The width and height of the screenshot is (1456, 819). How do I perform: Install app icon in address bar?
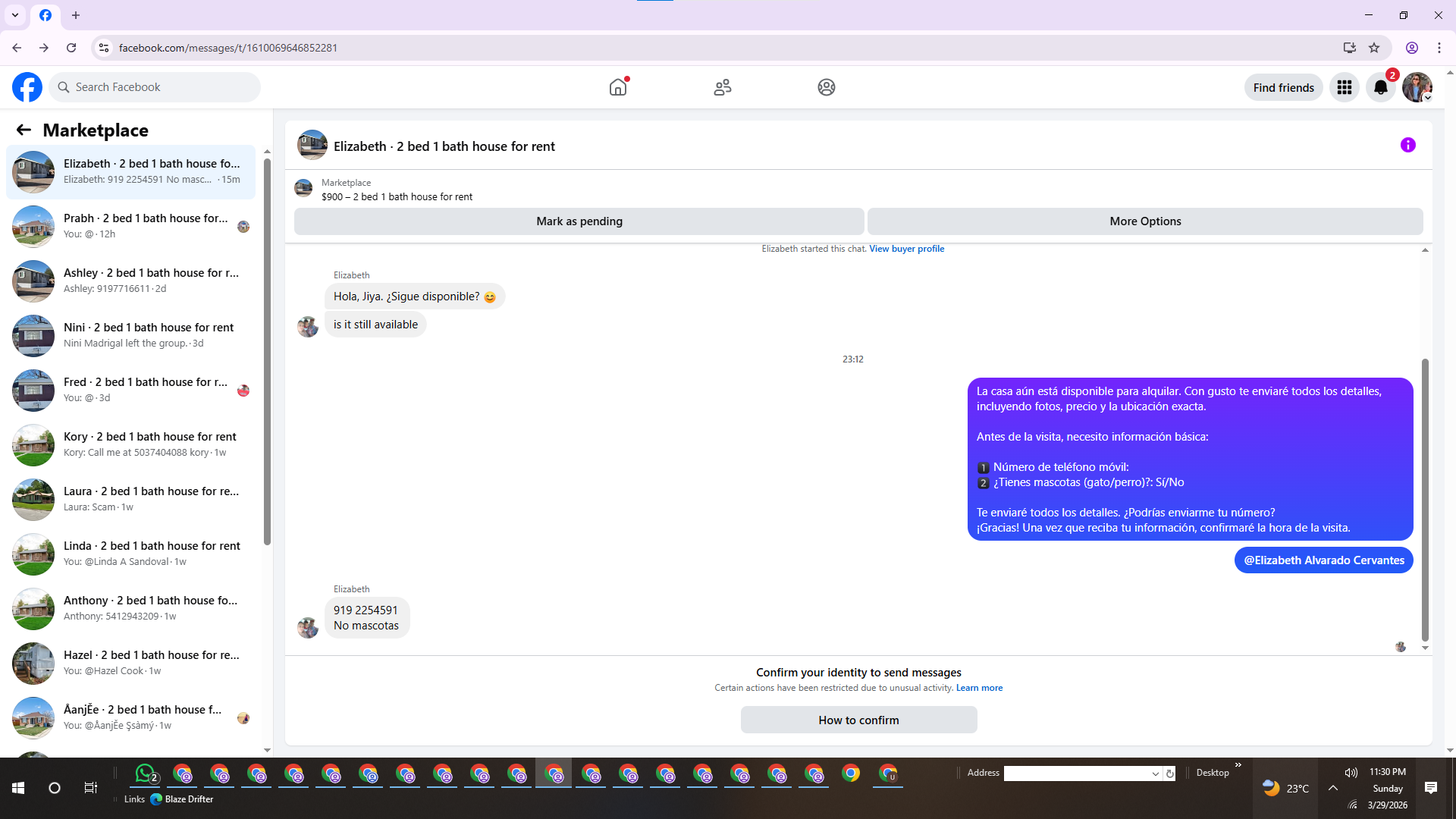click(1350, 48)
